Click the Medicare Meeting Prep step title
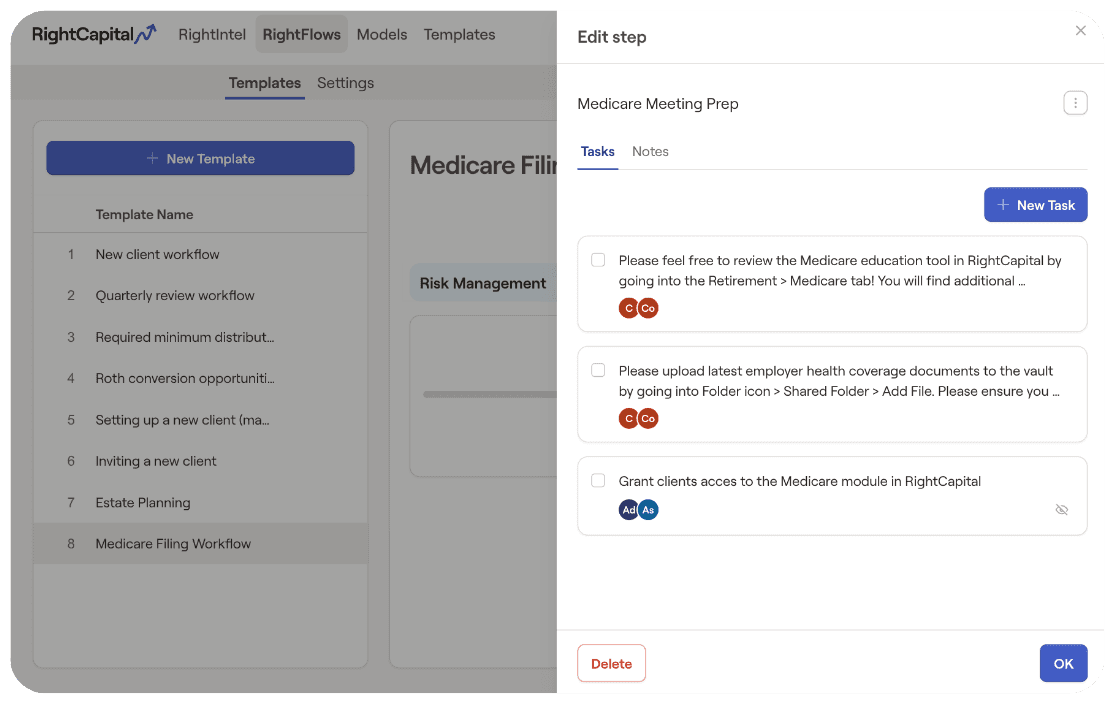Screen dimensions: 1116x704 pos(658,104)
